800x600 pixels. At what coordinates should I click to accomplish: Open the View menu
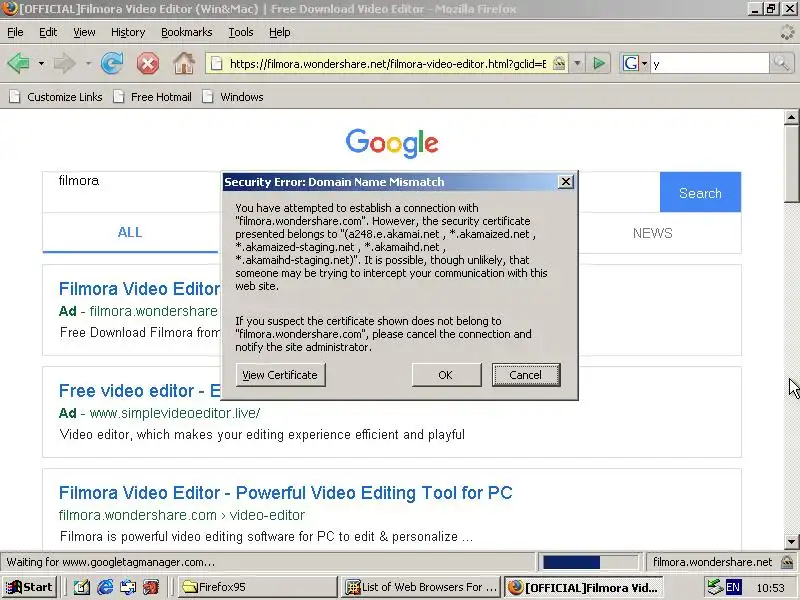click(84, 32)
